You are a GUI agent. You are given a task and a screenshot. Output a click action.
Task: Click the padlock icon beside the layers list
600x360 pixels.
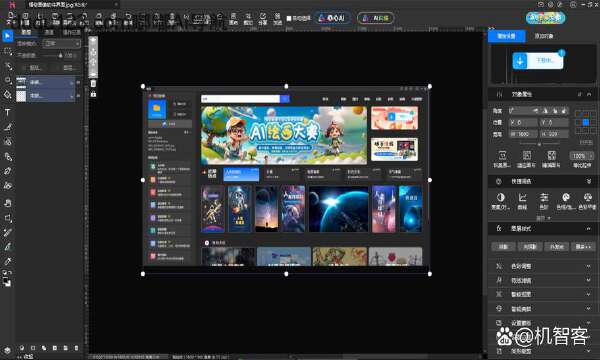(x=93, y=94)
